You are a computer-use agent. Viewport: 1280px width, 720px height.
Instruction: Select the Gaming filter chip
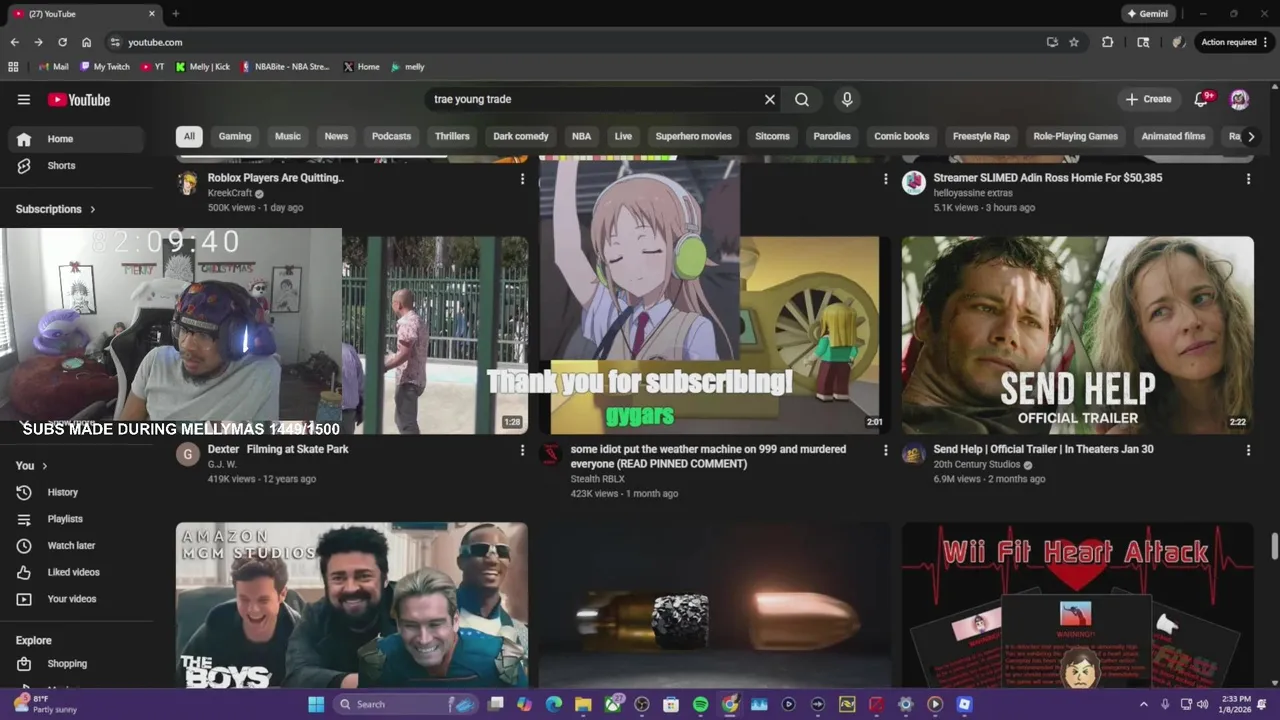coord(235,136)
